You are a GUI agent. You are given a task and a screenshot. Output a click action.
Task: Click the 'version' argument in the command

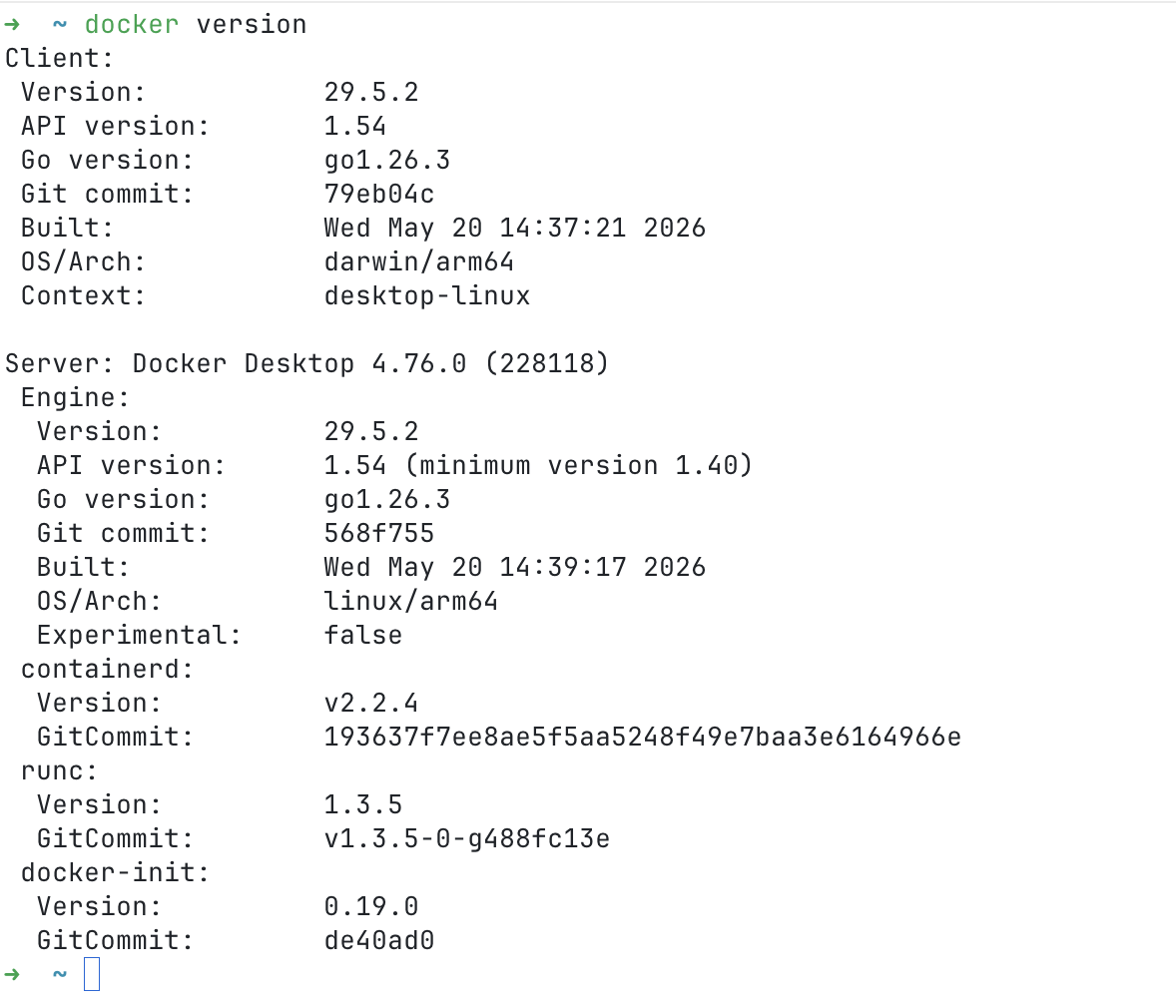252,25
